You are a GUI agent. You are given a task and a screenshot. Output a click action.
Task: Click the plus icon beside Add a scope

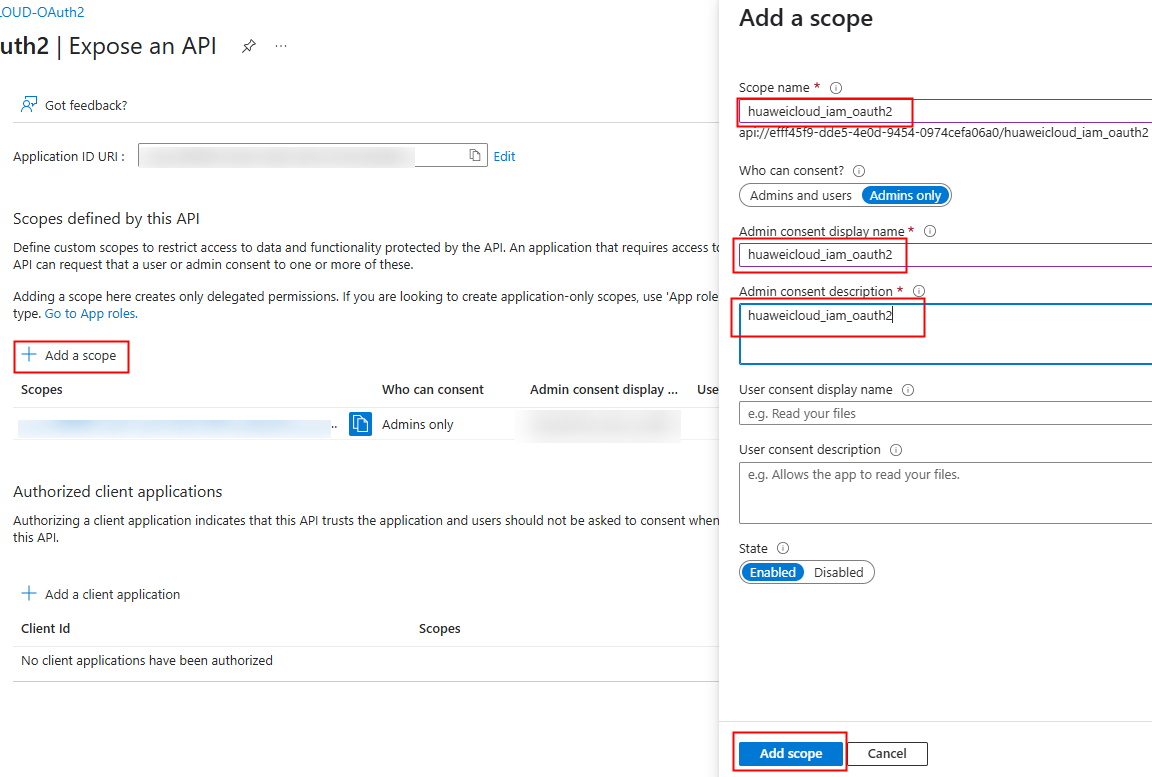tap(29, 355)
